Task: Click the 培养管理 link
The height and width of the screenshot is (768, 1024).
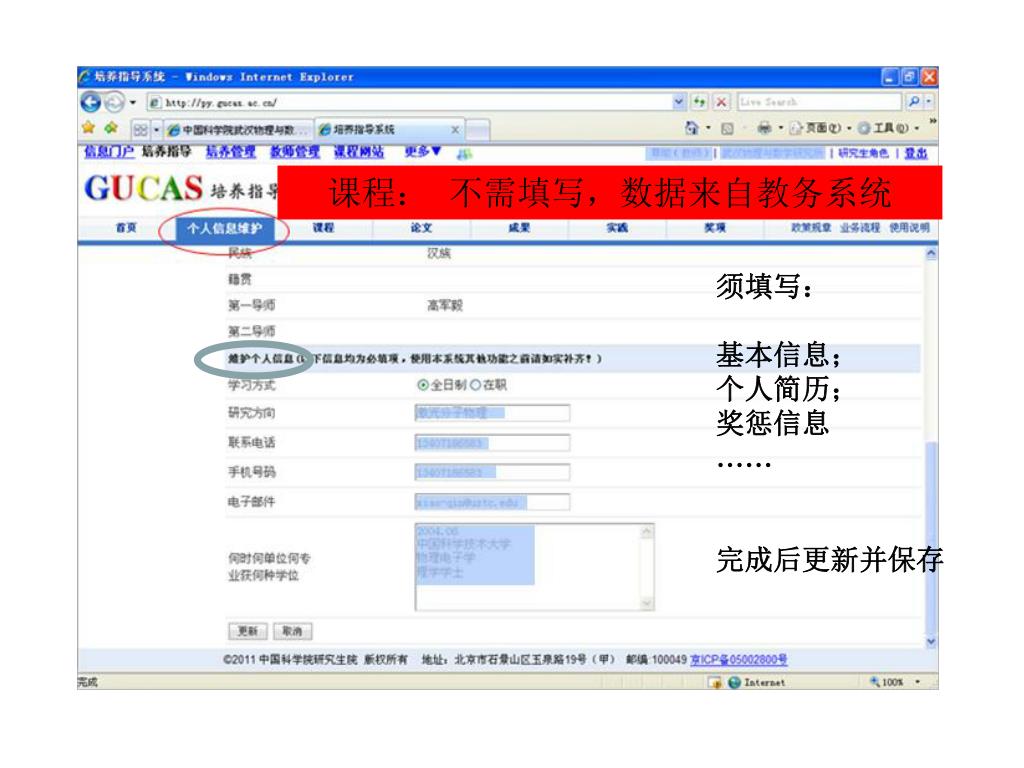Action: [x=231, y=152]
